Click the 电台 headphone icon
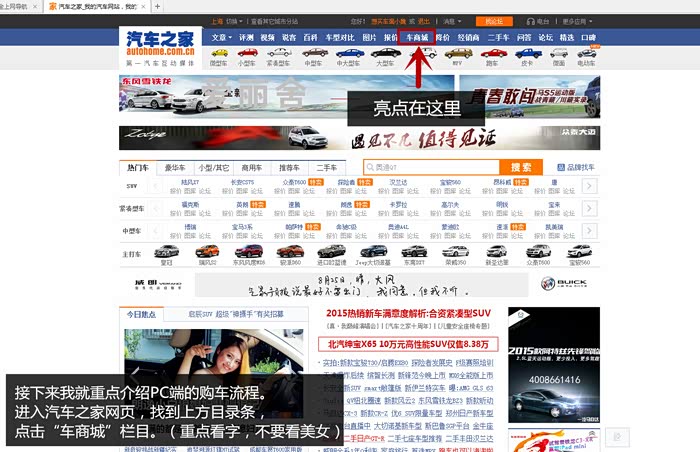This screenshot has width=700, height=452. coord(530,21)
